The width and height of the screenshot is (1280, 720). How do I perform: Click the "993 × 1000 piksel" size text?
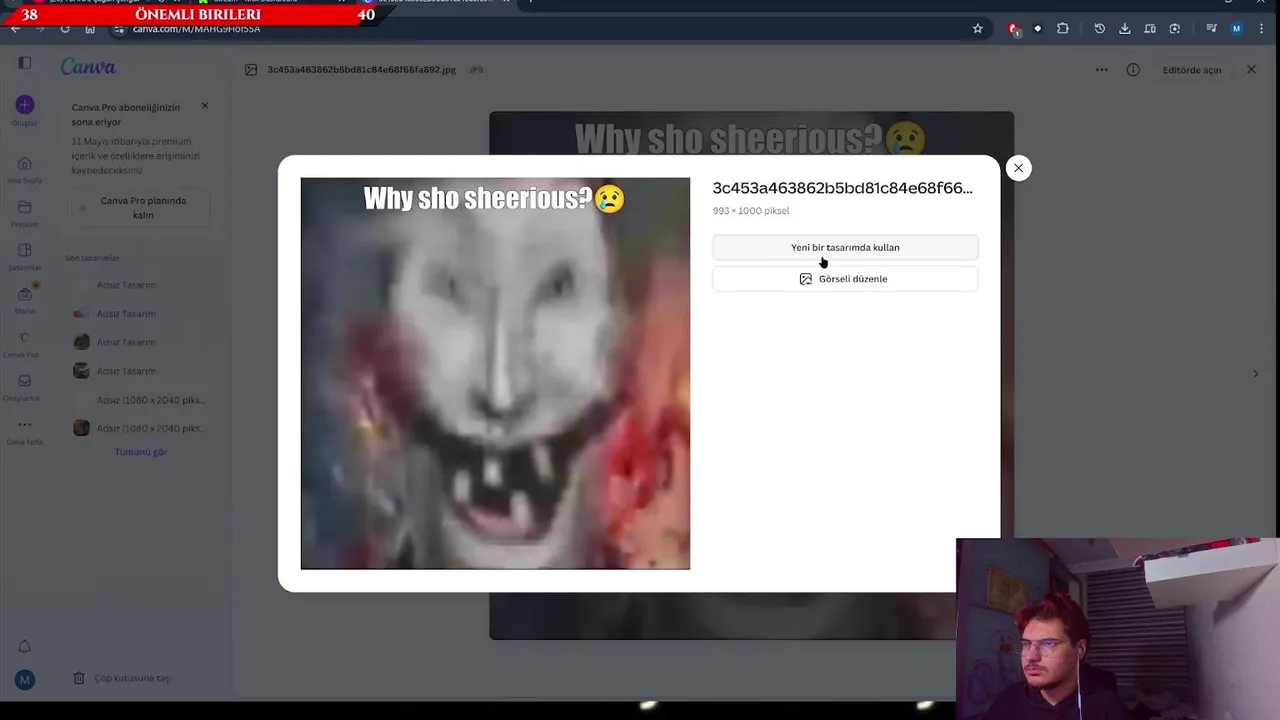click(x=751, y=211)
